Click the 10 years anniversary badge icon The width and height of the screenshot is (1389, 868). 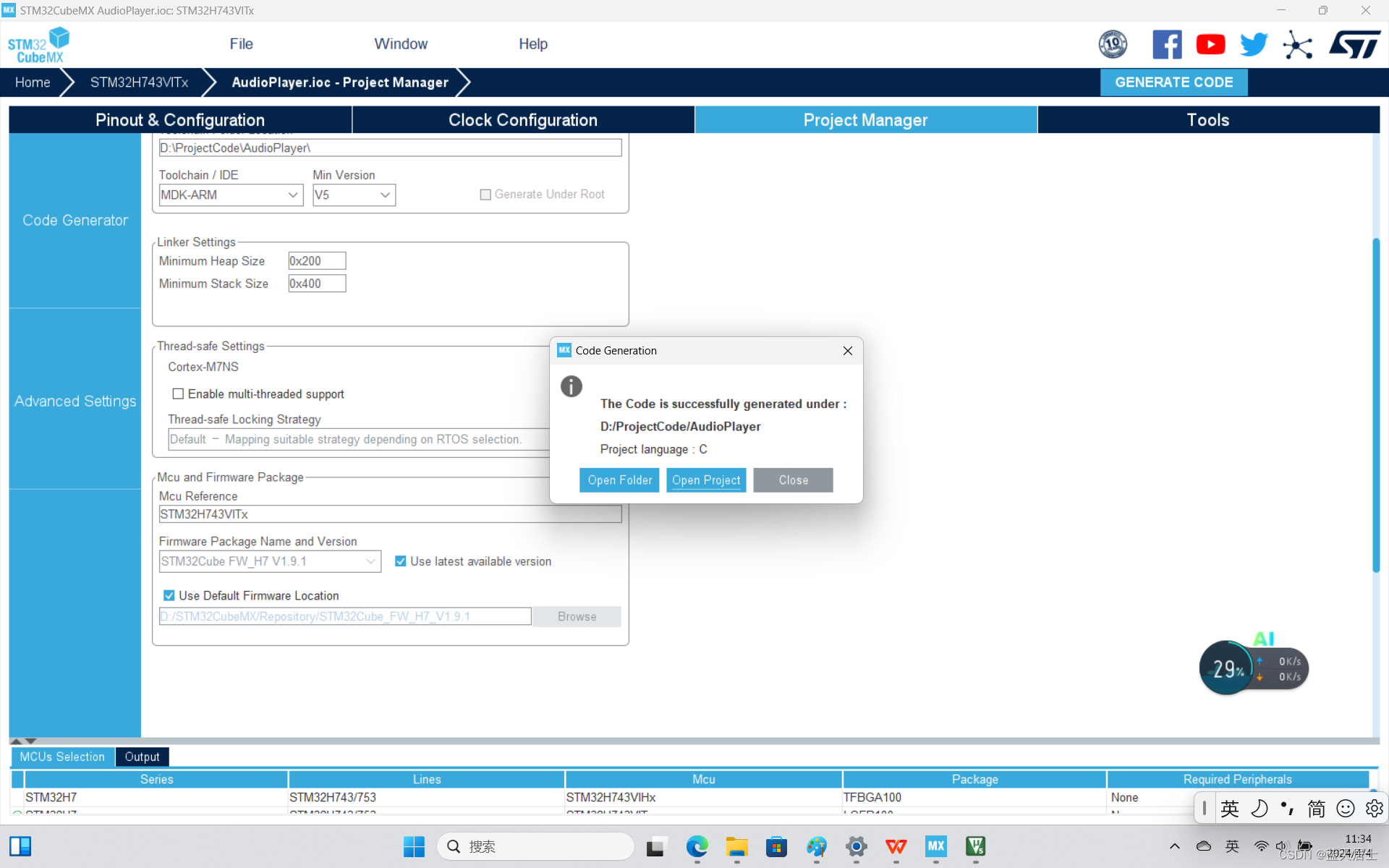tap(1113, 45)
